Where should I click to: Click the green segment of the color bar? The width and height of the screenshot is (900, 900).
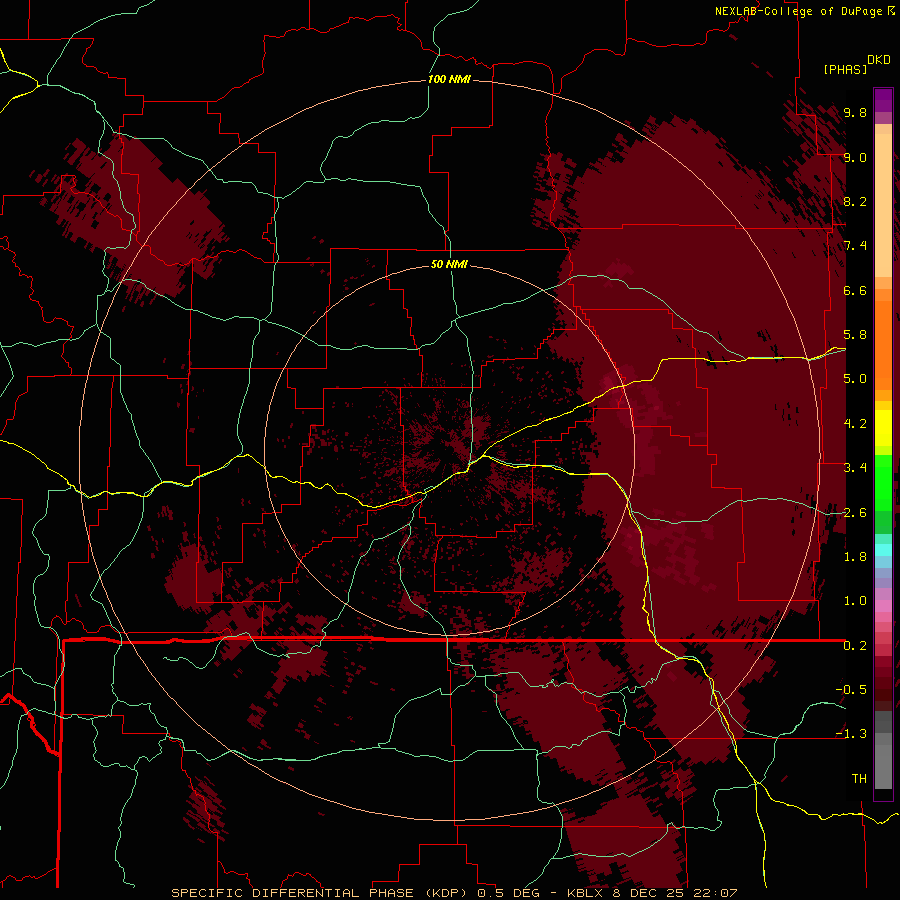(883, 482)
